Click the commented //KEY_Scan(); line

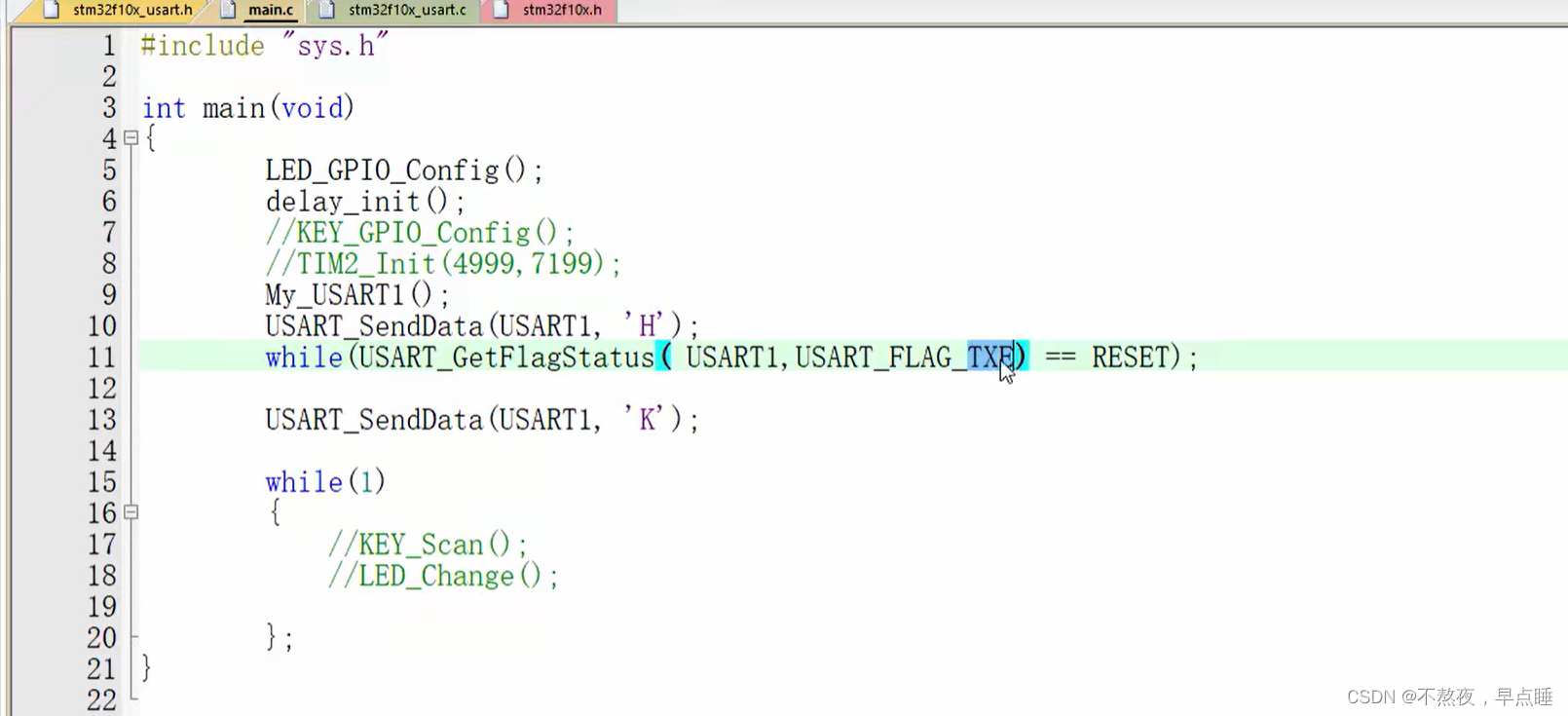[x=428, y=544]
